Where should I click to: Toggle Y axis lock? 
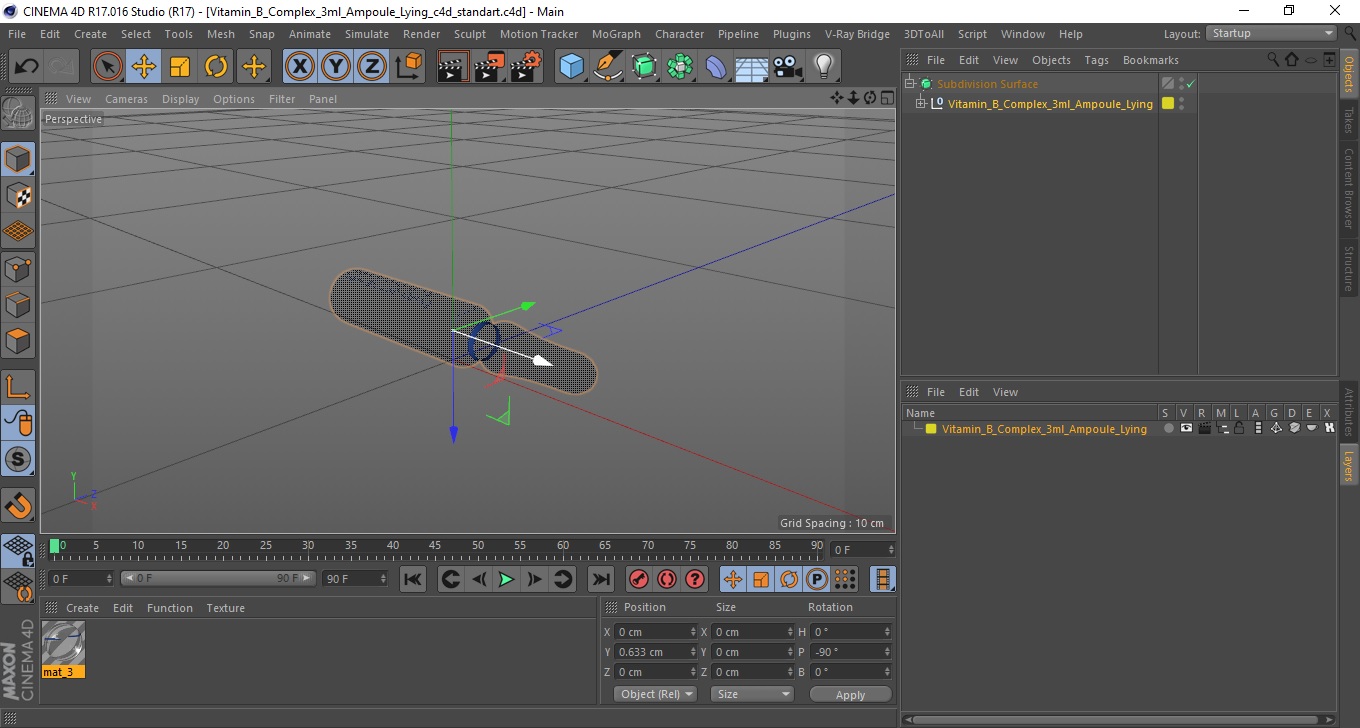(336, 67)
